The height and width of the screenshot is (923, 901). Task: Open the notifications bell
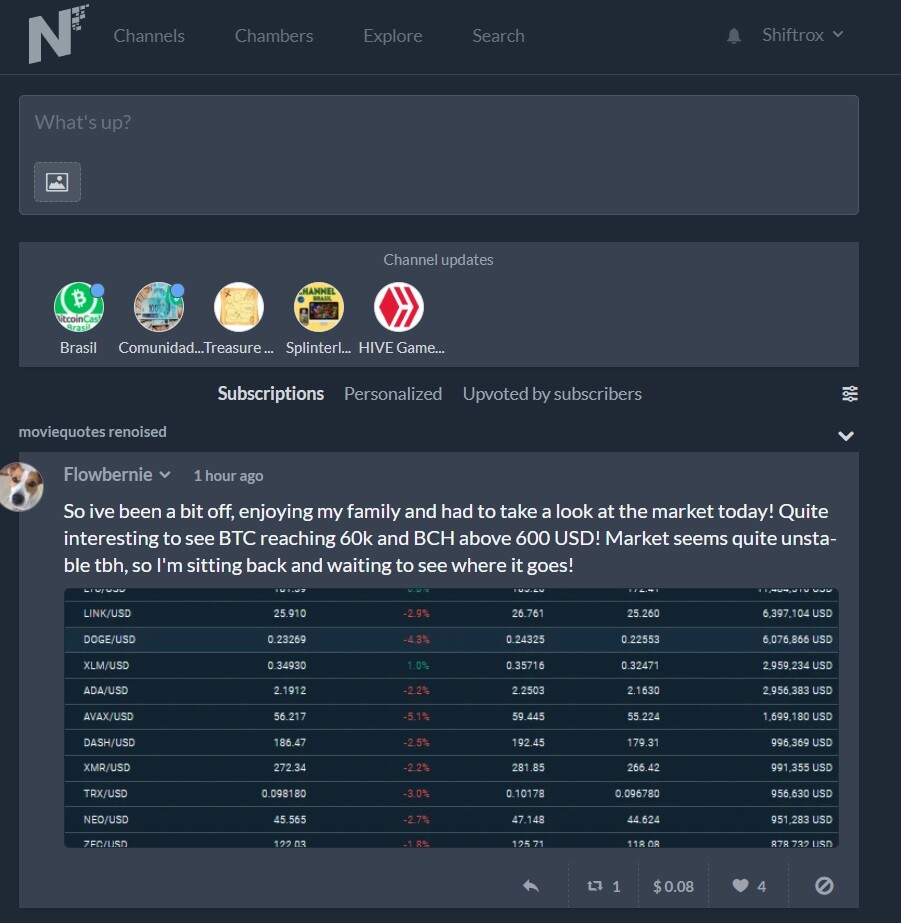pyautogui.click(x=733, y=36)
